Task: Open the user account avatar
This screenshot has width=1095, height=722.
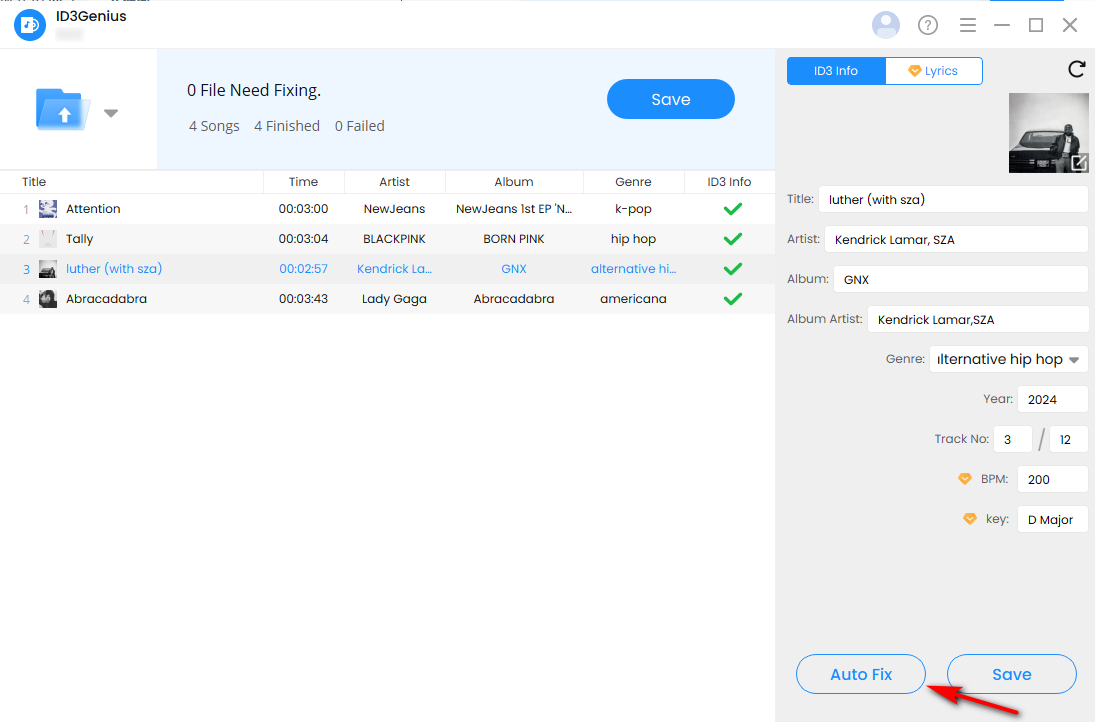Action: click(885, 25)
